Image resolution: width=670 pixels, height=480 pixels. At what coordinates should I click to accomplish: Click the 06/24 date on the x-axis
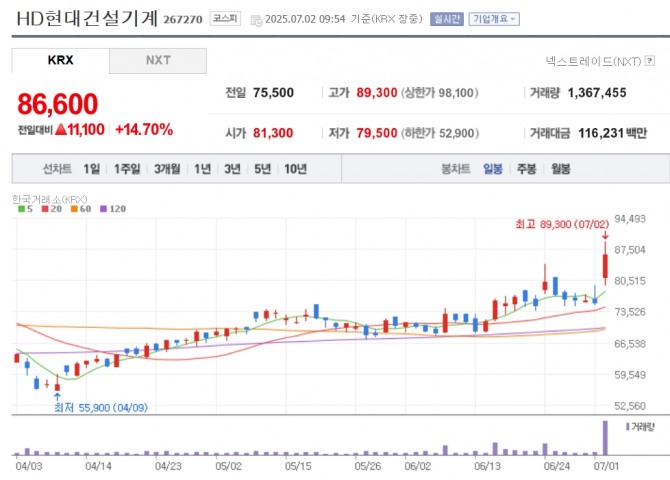pyautogui.click(x=557, y=466)
